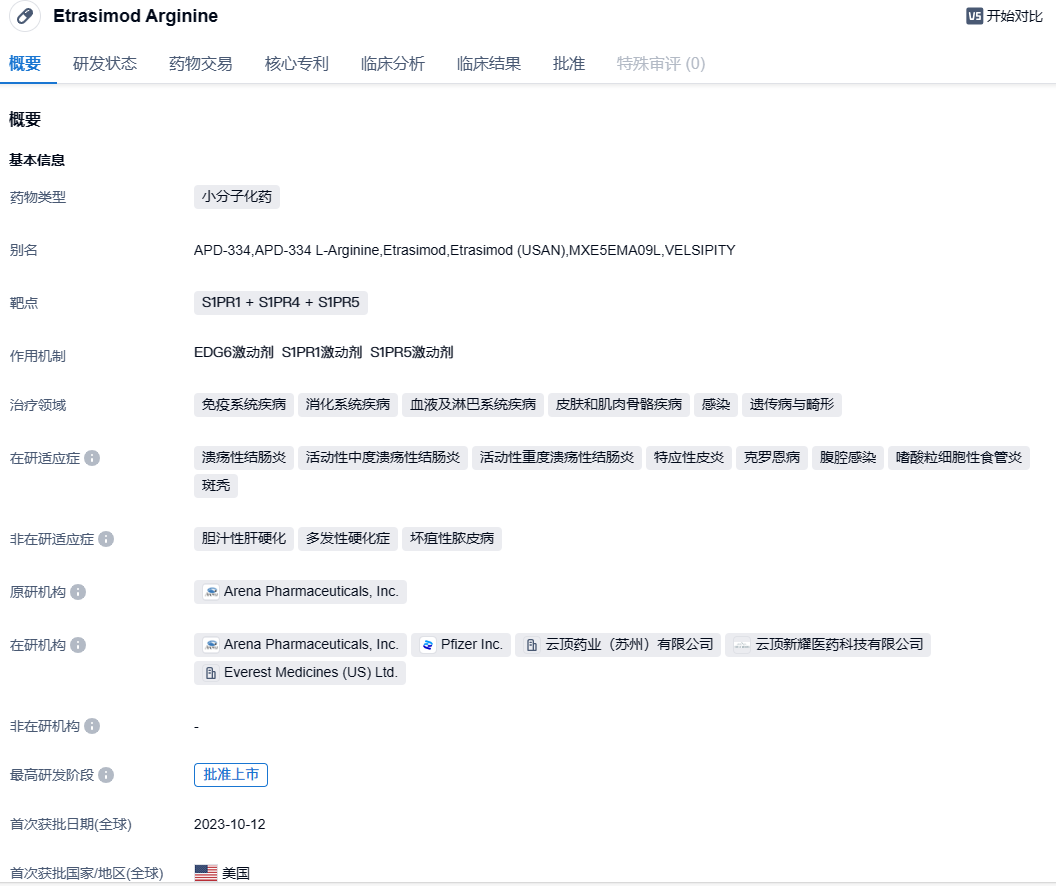Click info icon beside 在研机构
The image size is (1056, 886).
78,645
